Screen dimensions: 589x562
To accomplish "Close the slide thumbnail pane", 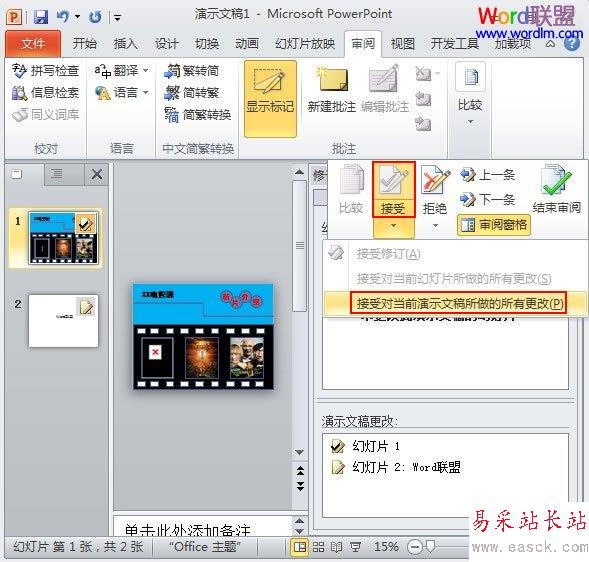I will (97, 174).
